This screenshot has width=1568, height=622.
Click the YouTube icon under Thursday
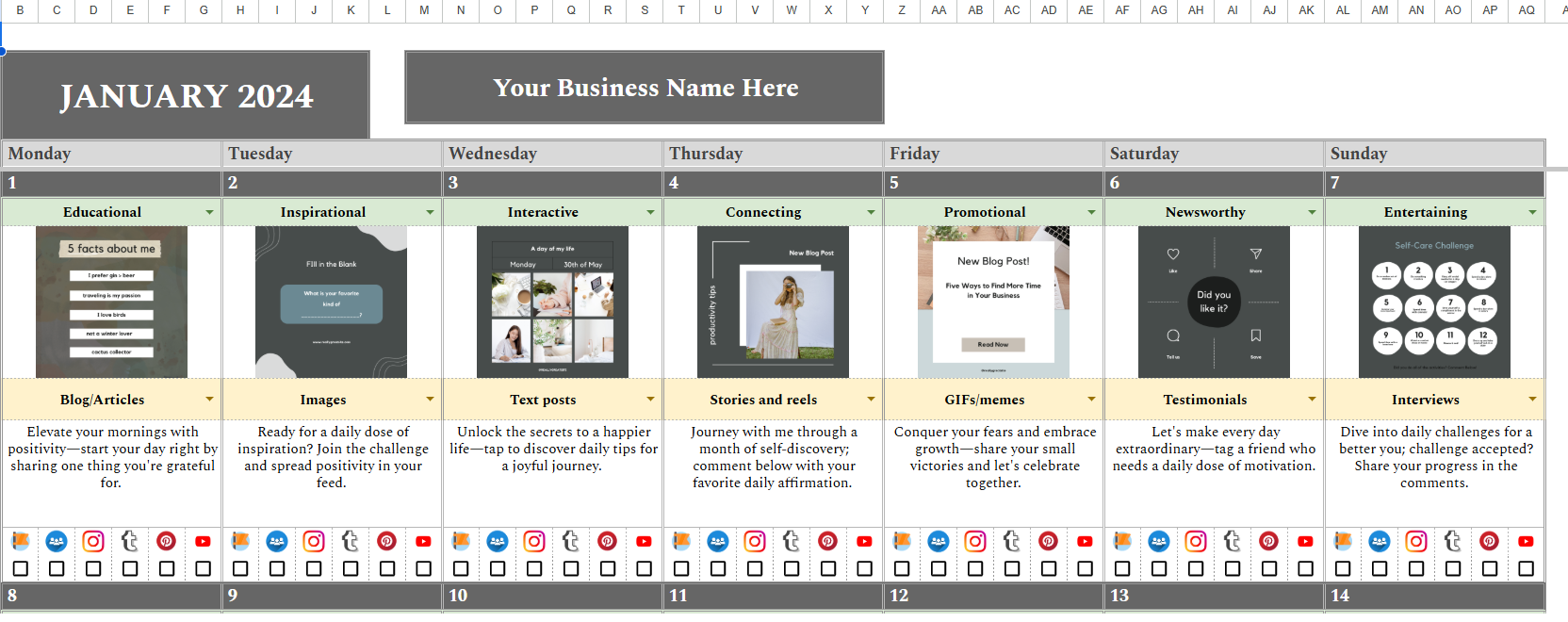point(864,541)
